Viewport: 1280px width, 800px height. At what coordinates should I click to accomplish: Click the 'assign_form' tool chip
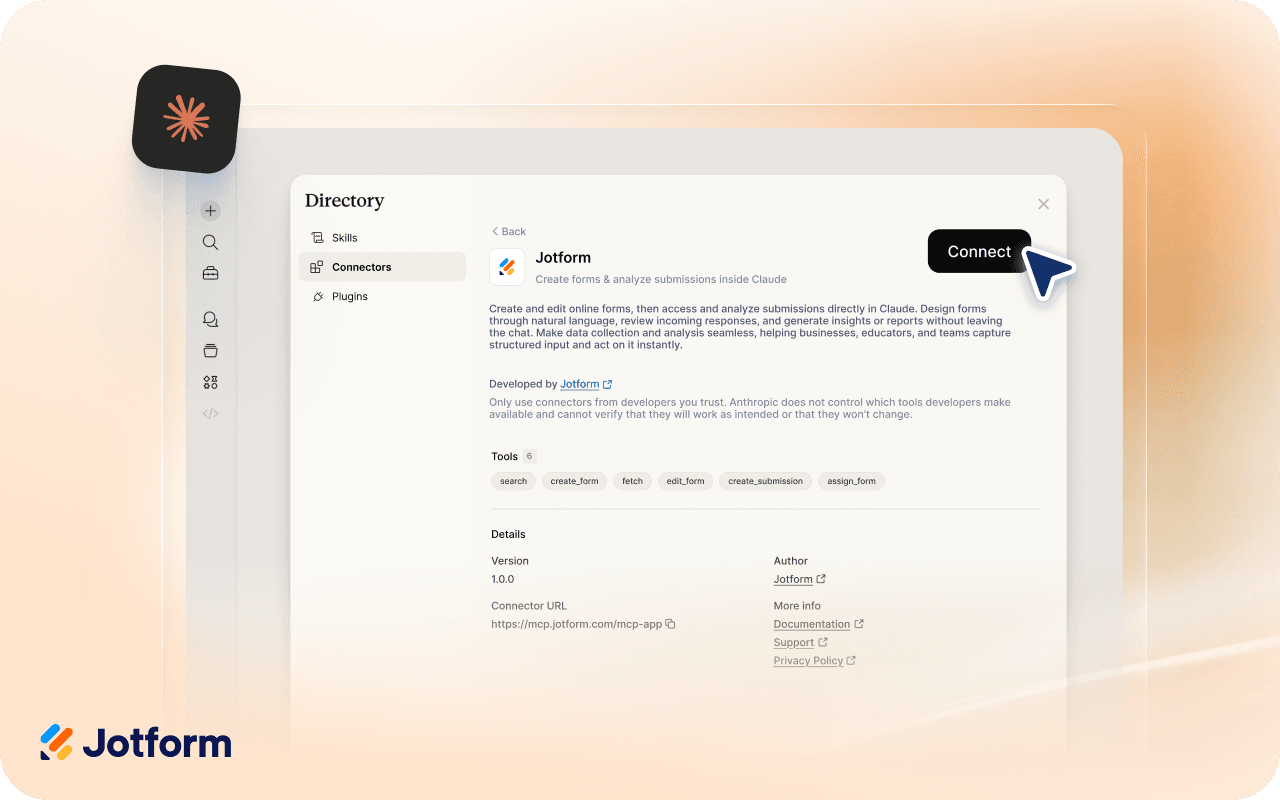(x=851, y=481)
